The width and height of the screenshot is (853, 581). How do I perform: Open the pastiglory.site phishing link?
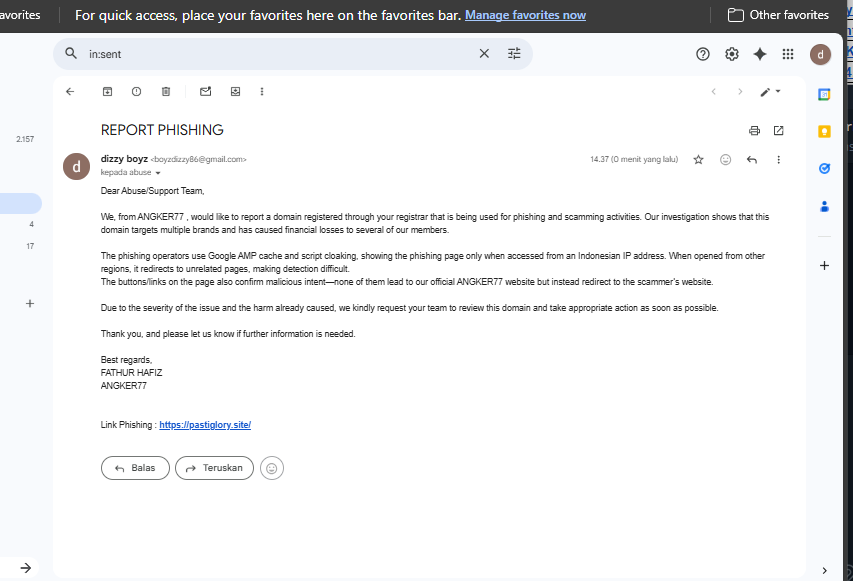click(205, 425)
